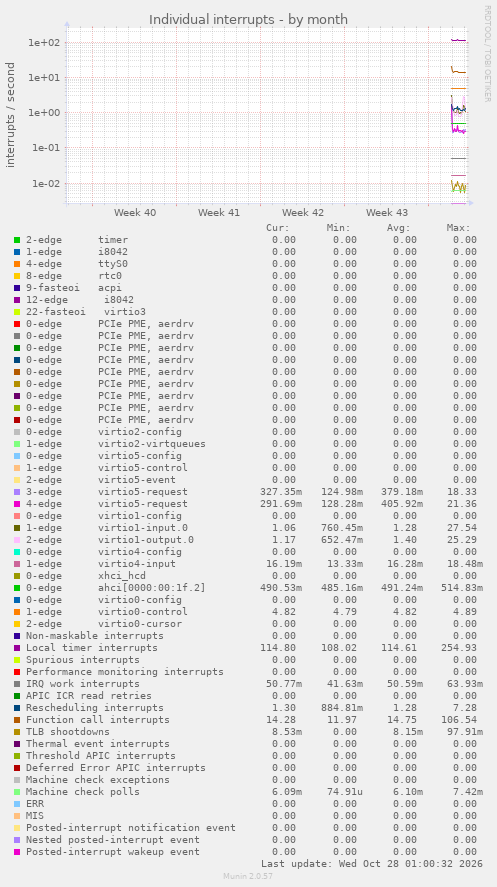Click the 'Week 40' axis label
497x887 pixels.
135,213
